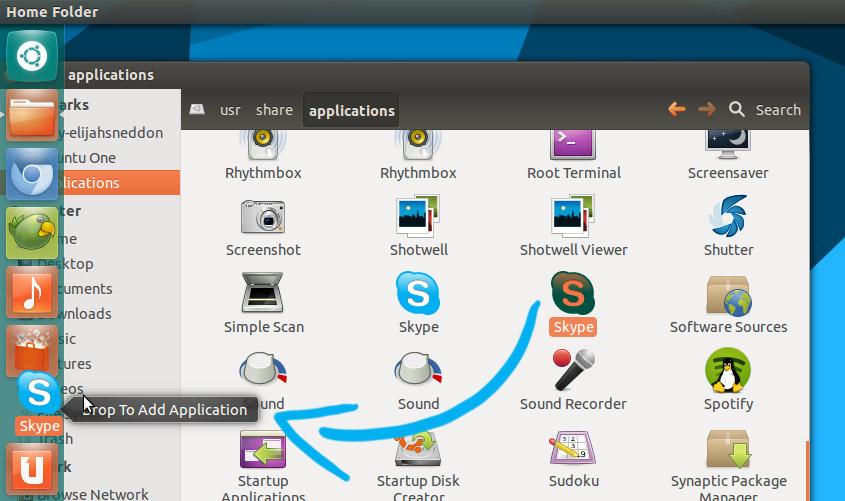The image size is (845, 501).
Task: Open Ubuntu Software Center shopping bag icon
Action: 32,351
